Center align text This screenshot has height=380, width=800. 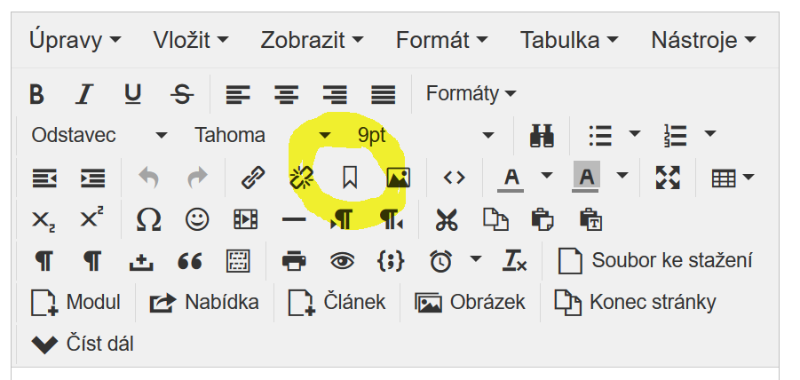pyautogui.click(x=287, y=95)
